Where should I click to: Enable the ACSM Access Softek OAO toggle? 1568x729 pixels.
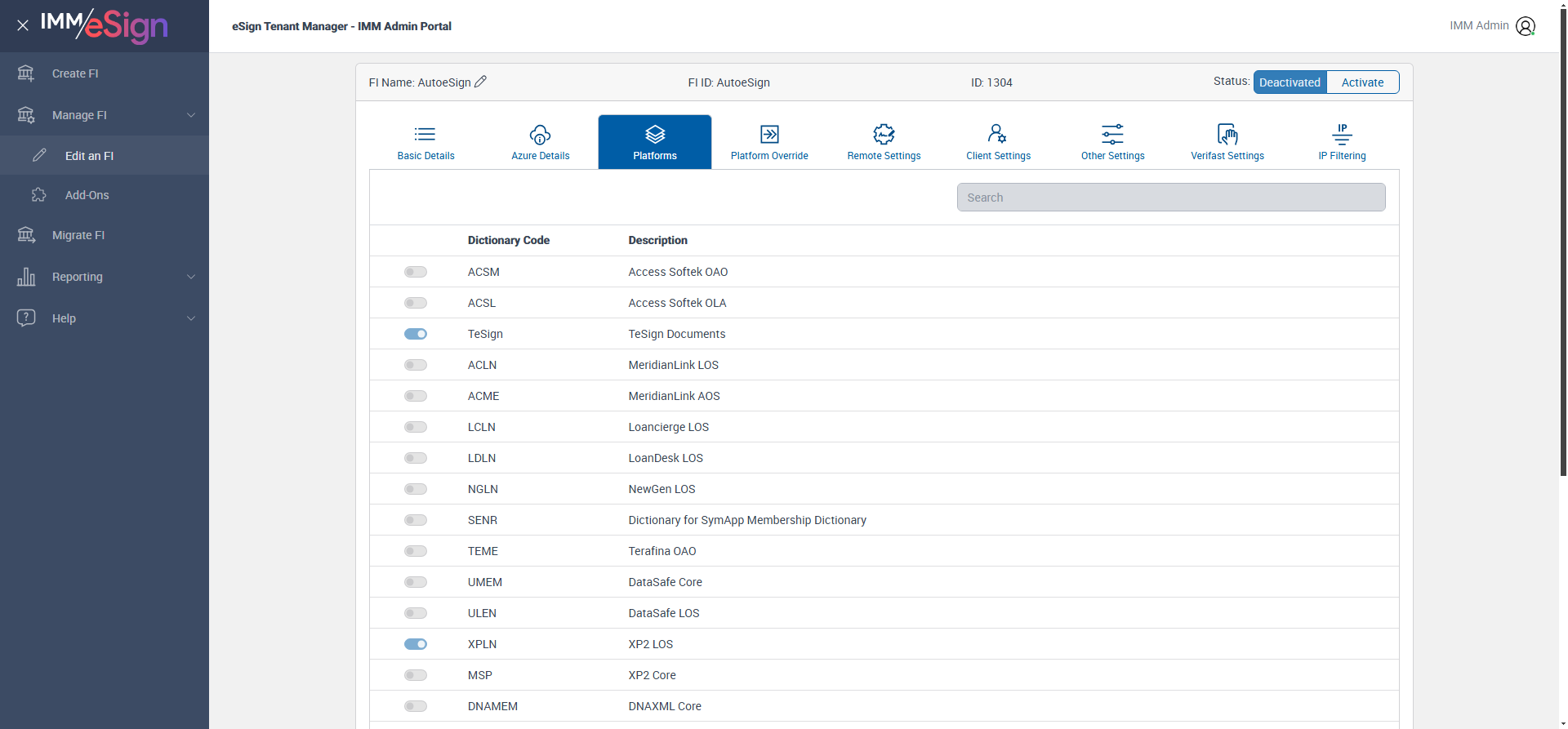point(416,272)
